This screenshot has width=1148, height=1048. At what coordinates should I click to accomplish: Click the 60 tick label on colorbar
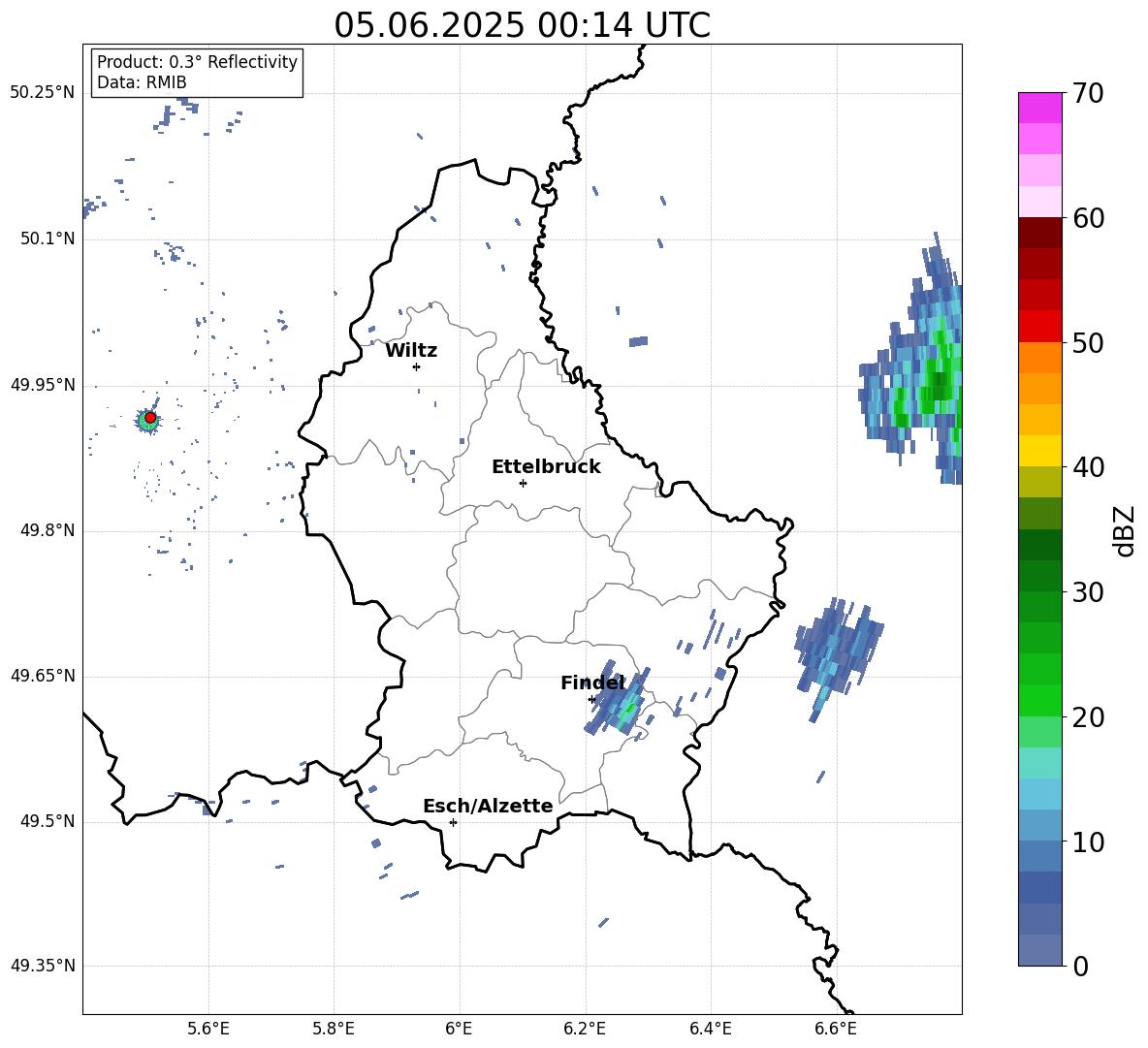click(1087, 218)
